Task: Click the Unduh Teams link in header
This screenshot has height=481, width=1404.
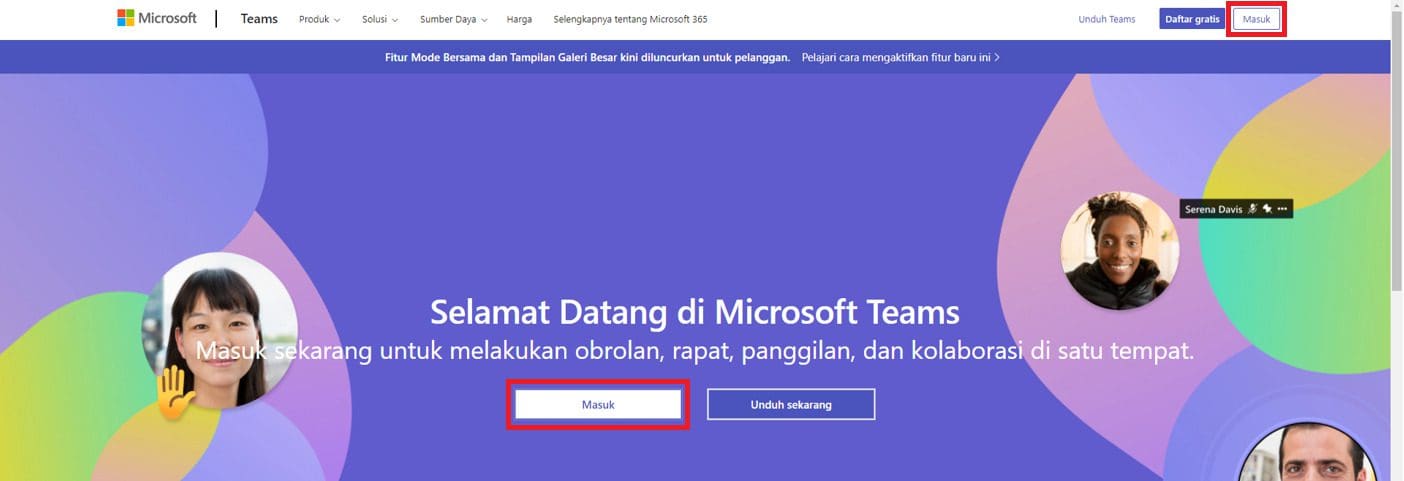Action: click(1106, 19)
